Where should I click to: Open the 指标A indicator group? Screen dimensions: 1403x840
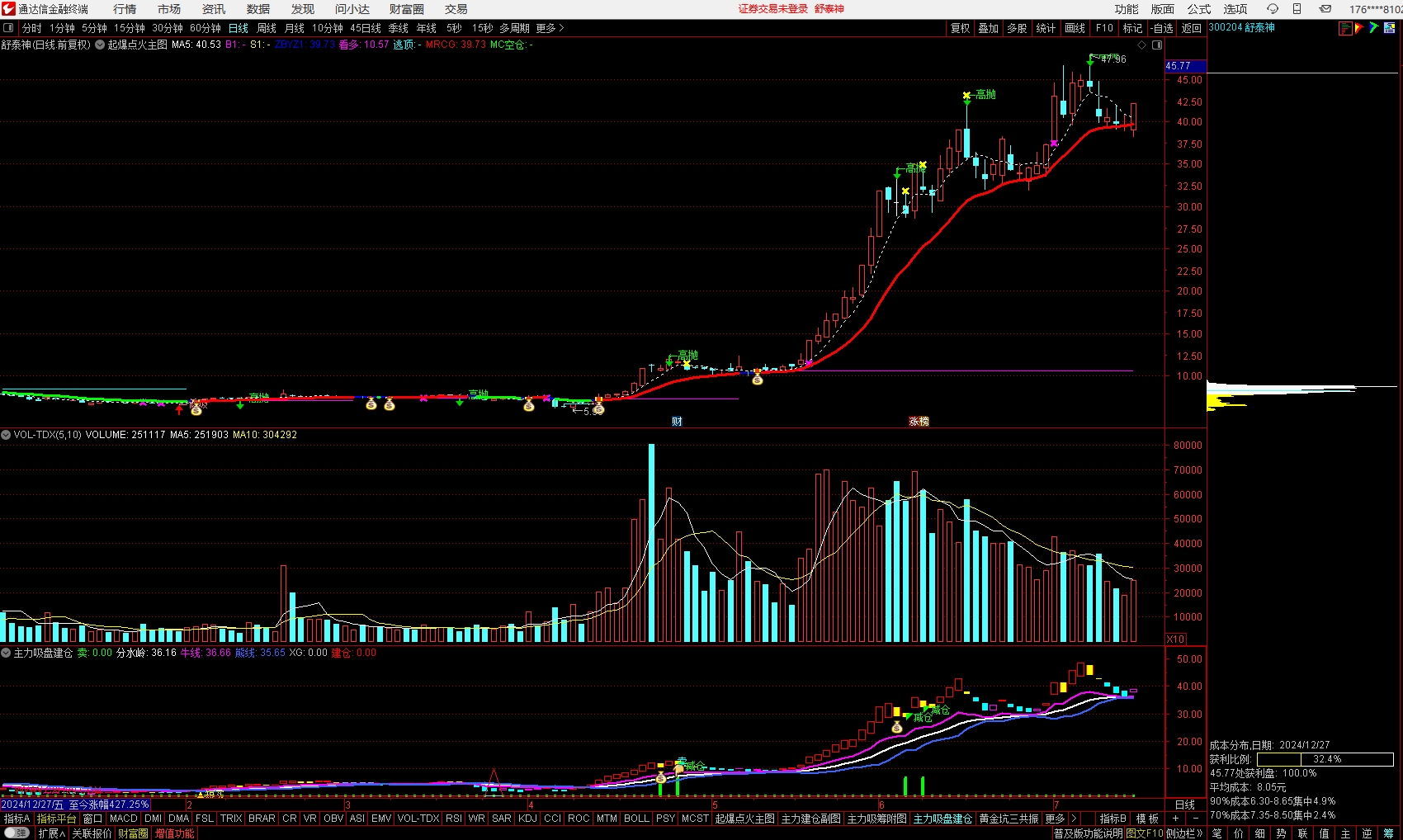point(17,819)
